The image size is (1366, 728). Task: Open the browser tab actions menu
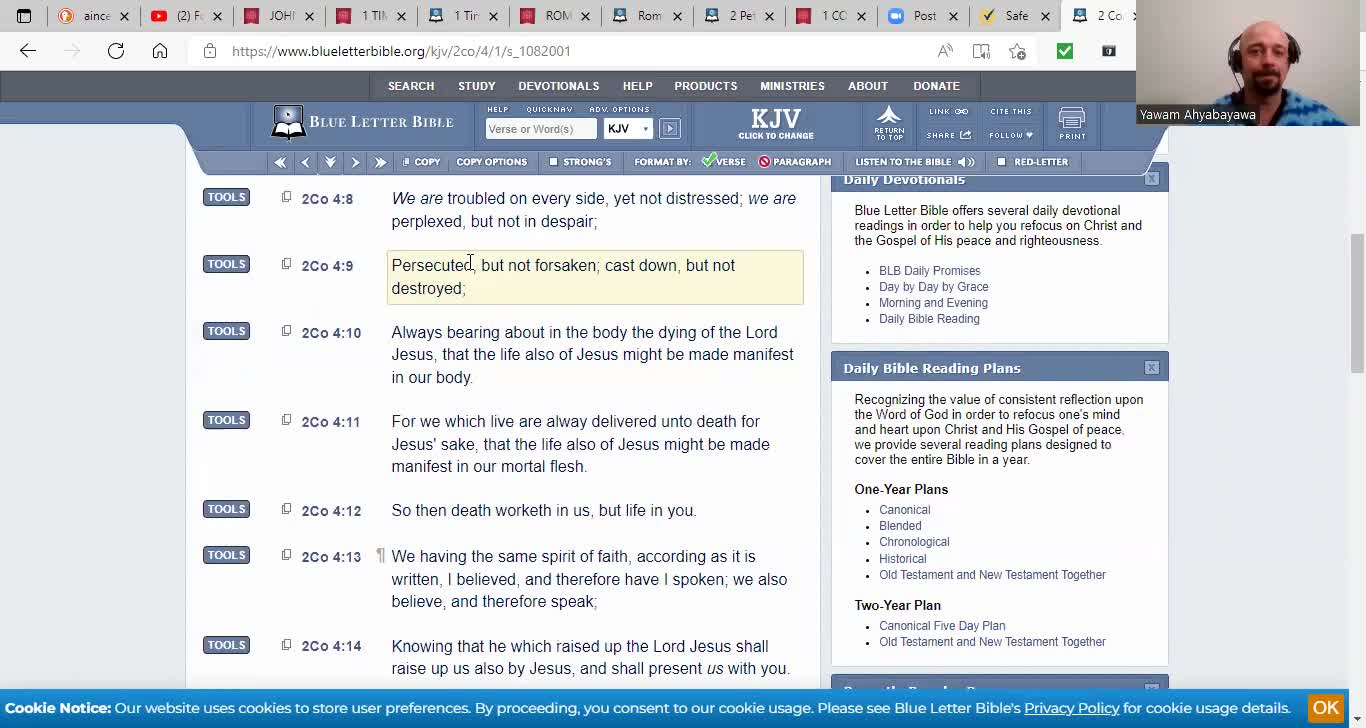24,16
